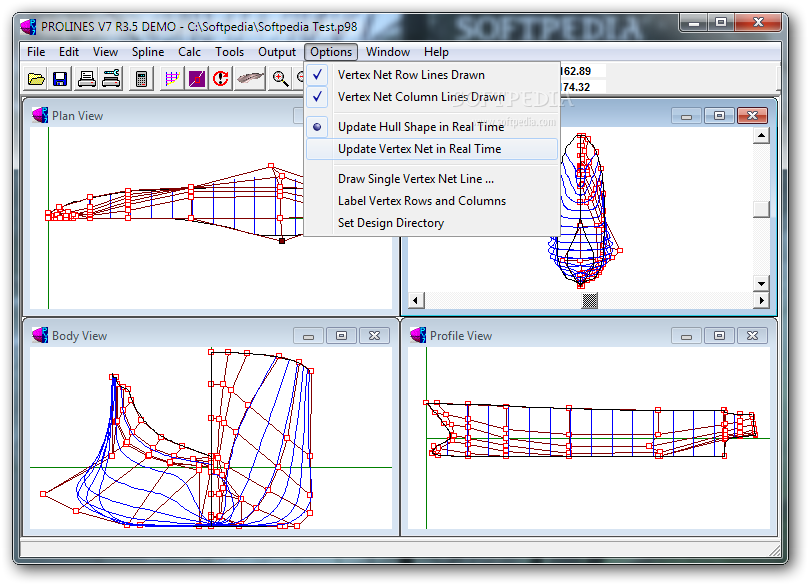
Task: Print using the printer icon
Action: click(x=87, y=79)
